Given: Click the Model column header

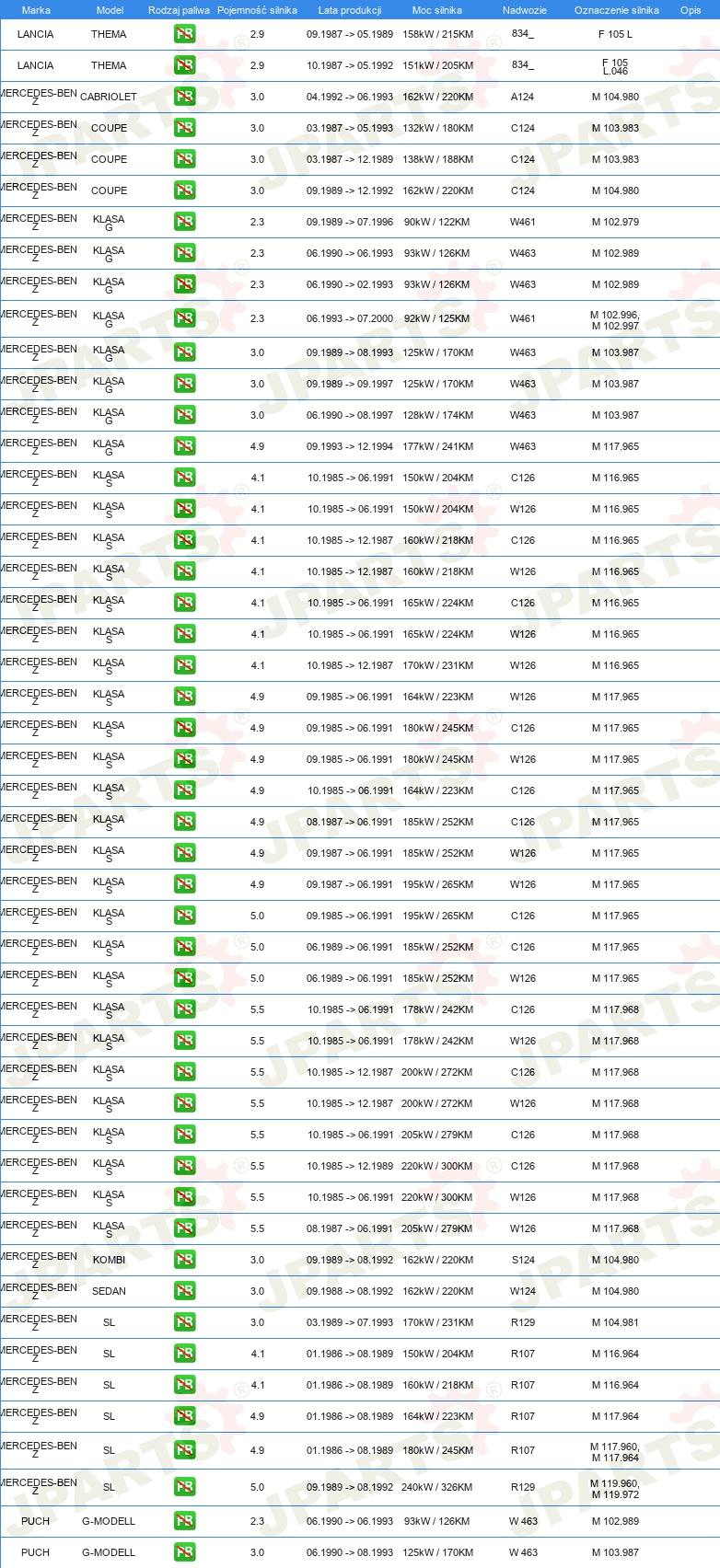Looking at the screenshot, I should [x=110, y=10].
